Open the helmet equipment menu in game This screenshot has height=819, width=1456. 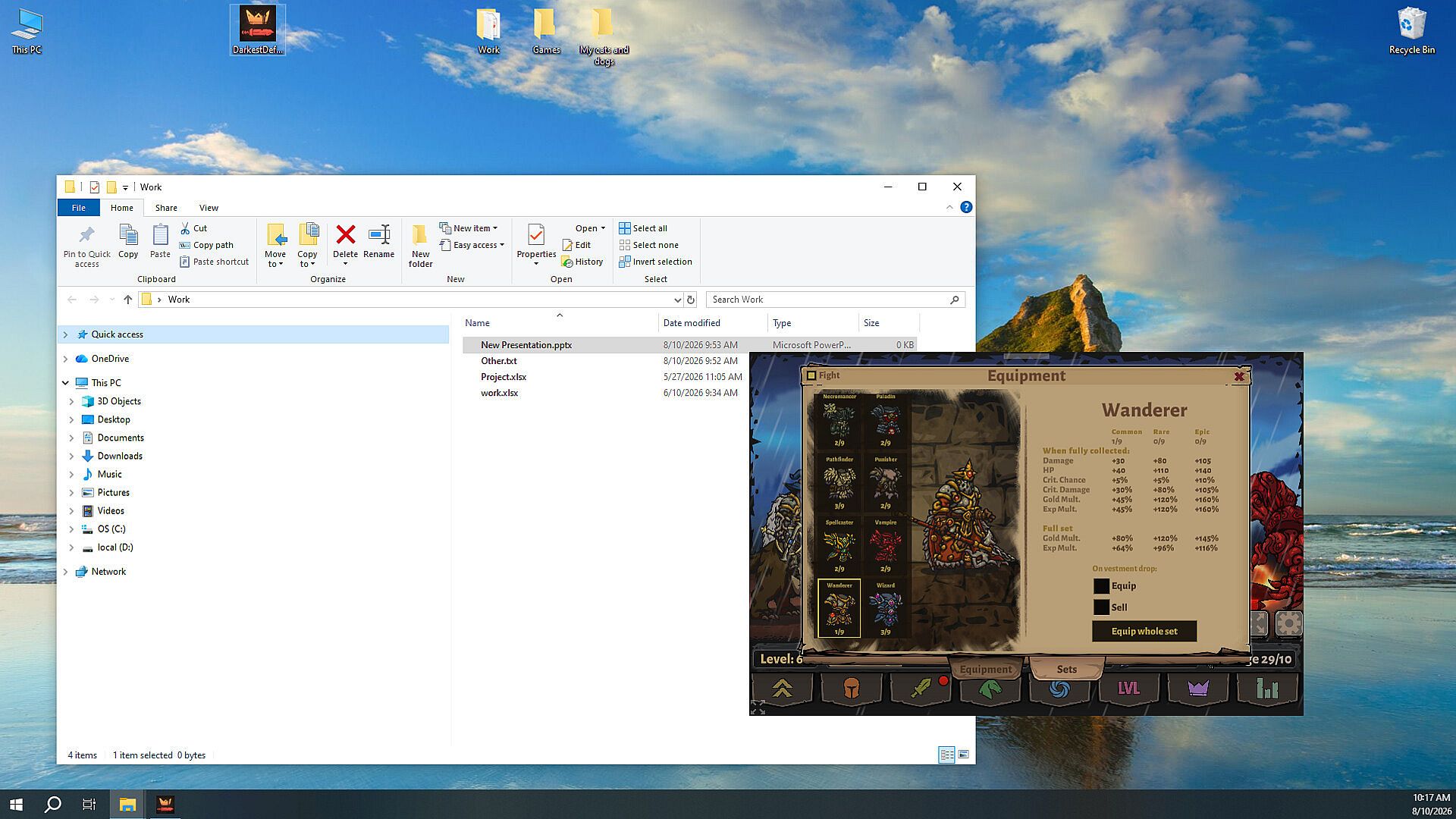(x=852, y=689)
